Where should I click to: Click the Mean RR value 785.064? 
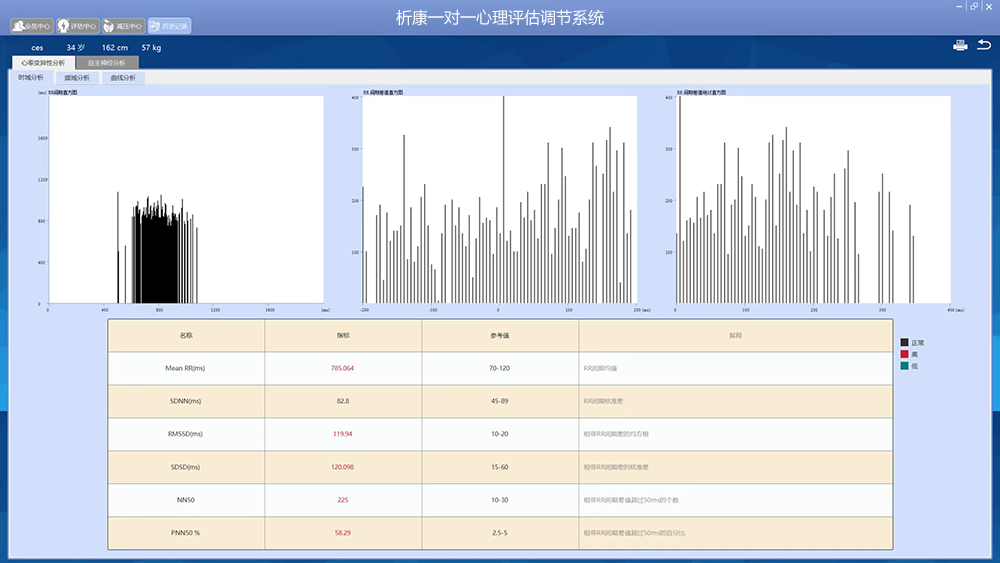(x=342, y=368)
